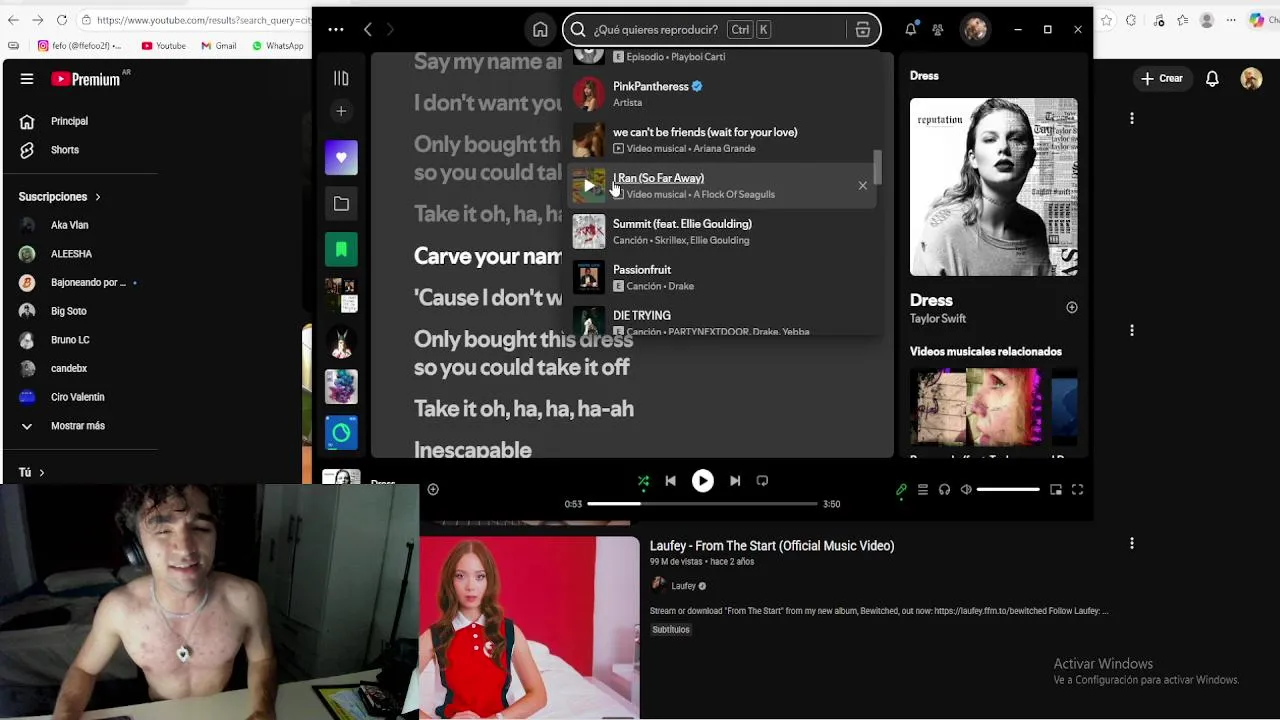Reload the browser page
Viewport: 1280px width, 720px height.
[62, 20]
